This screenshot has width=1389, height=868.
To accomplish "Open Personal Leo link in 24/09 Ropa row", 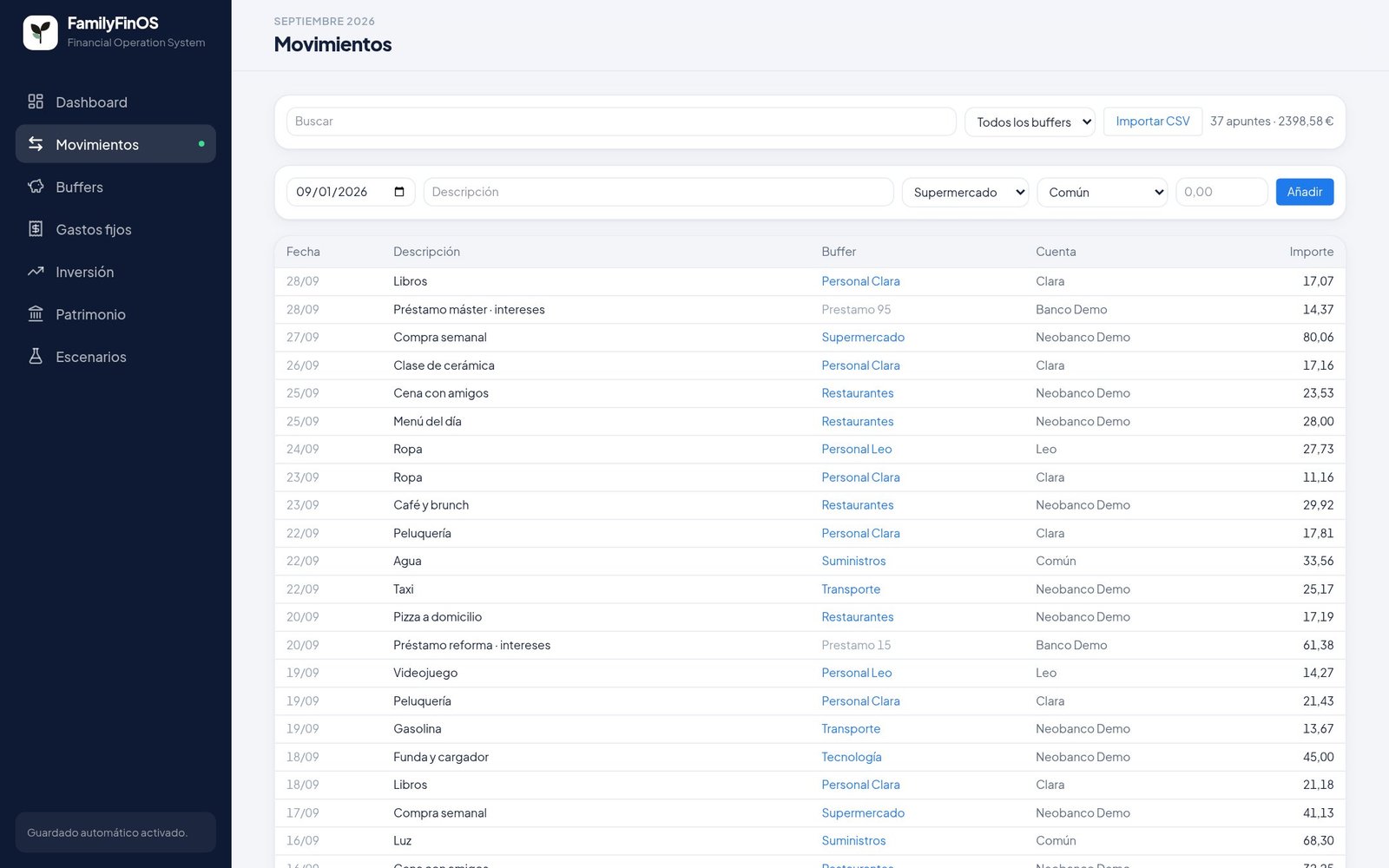I will click(x=857, y=449).
